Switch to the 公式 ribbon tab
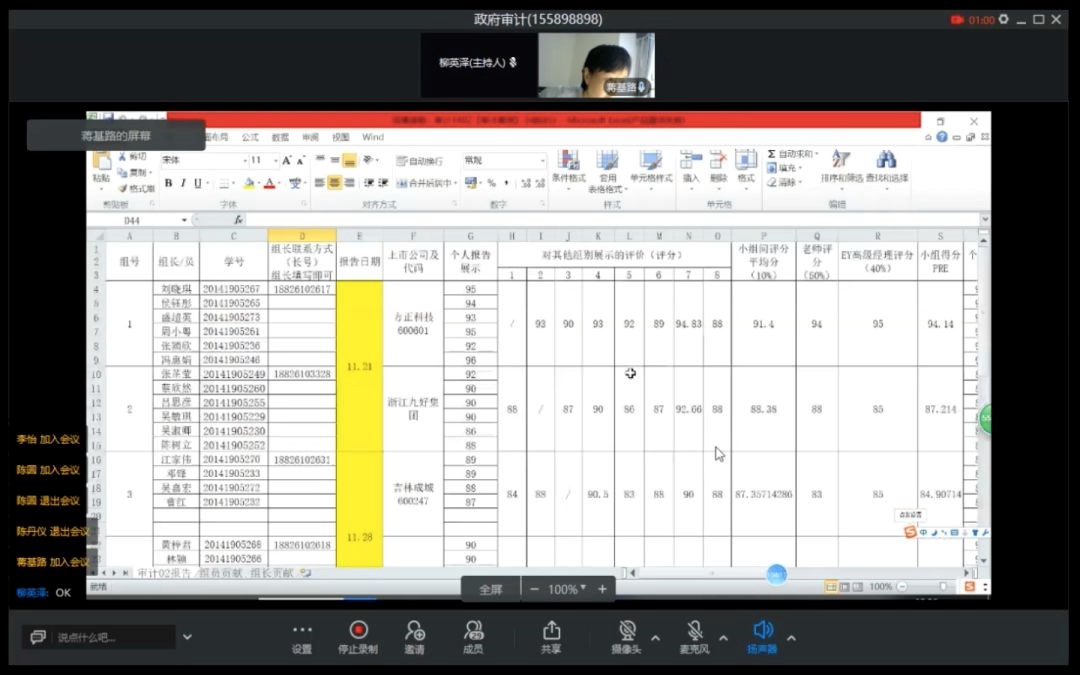1080x675 pixels. [x=250, y=137]
